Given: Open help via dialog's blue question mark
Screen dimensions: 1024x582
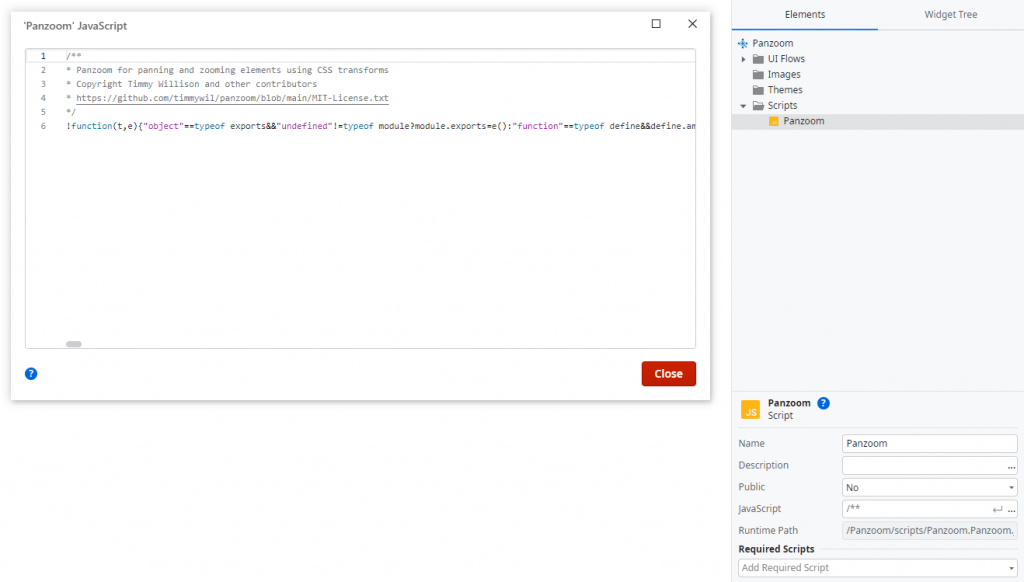Looking at the screenshot, I should [31, 374].
